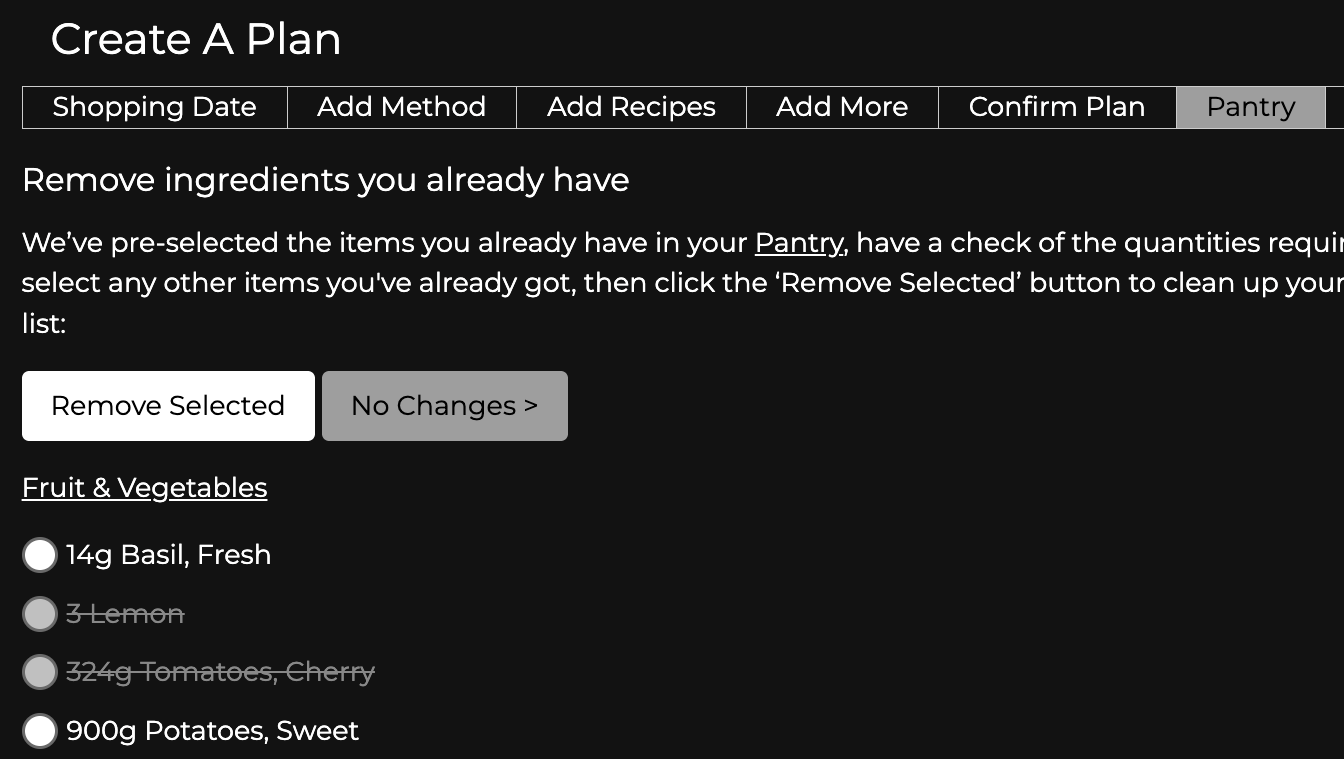
Task: Select the Add More tab
Action: (x=842, y=107)
